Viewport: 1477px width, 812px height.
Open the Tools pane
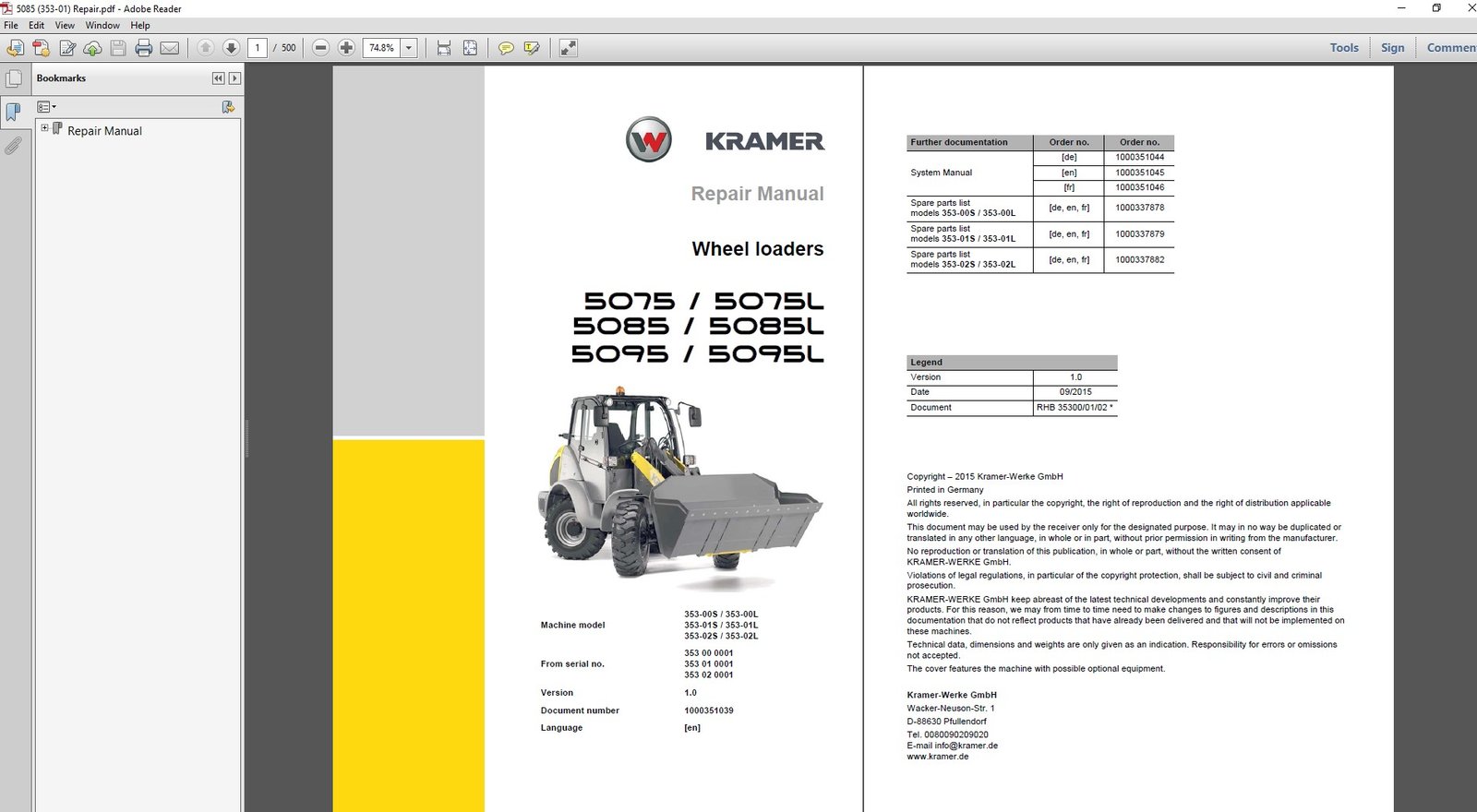pyautogui.click(x=1343, y=48)
